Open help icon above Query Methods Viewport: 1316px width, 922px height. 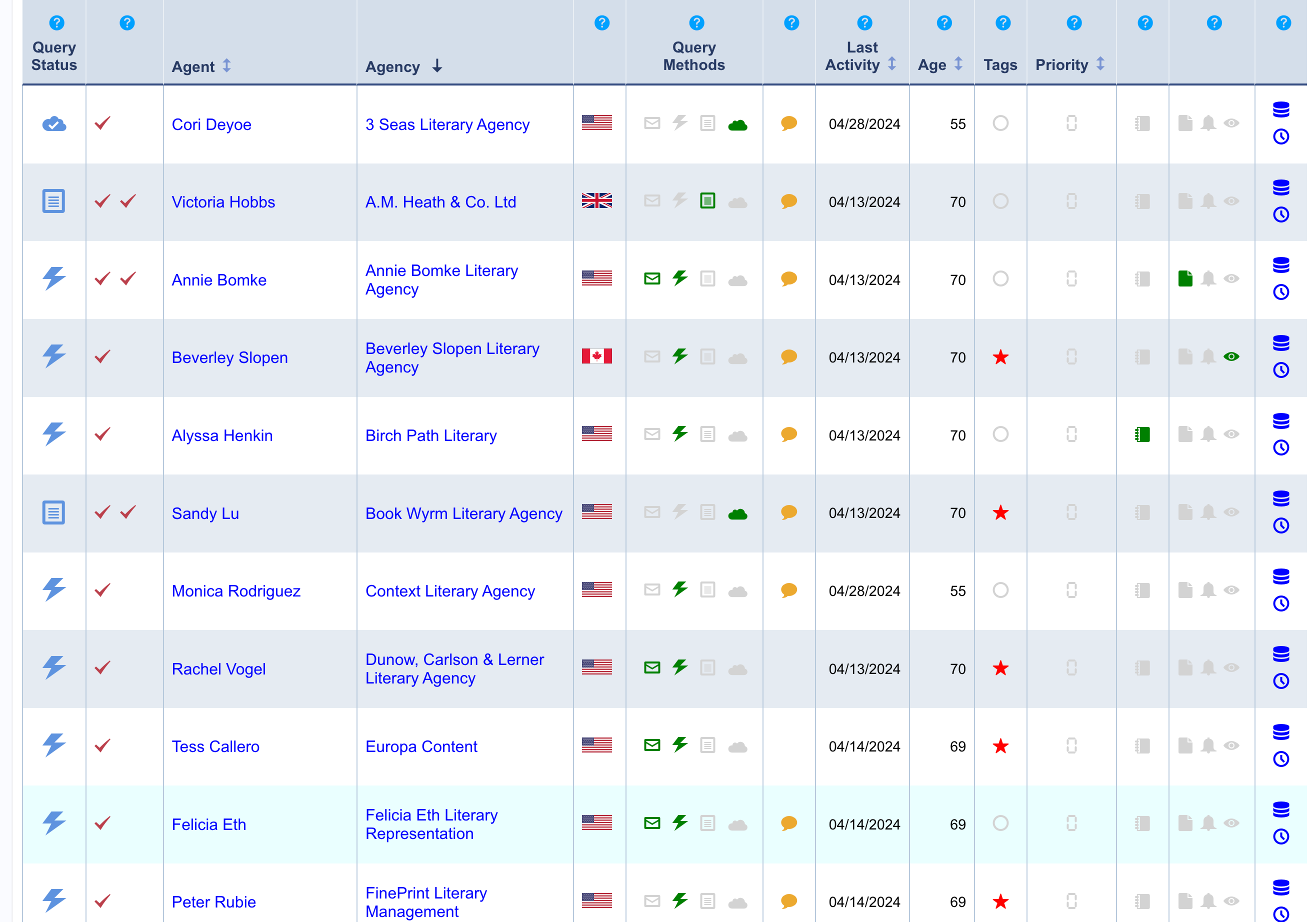coord(696,23)
